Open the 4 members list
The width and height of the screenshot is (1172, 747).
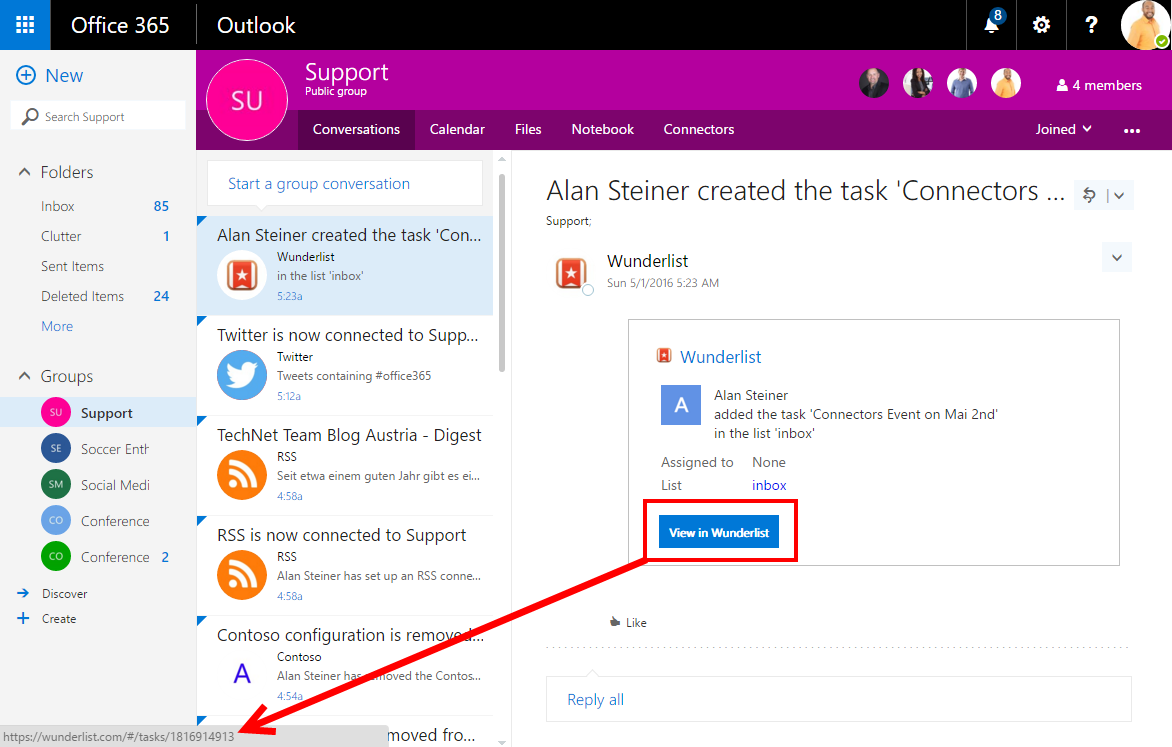1099,85
